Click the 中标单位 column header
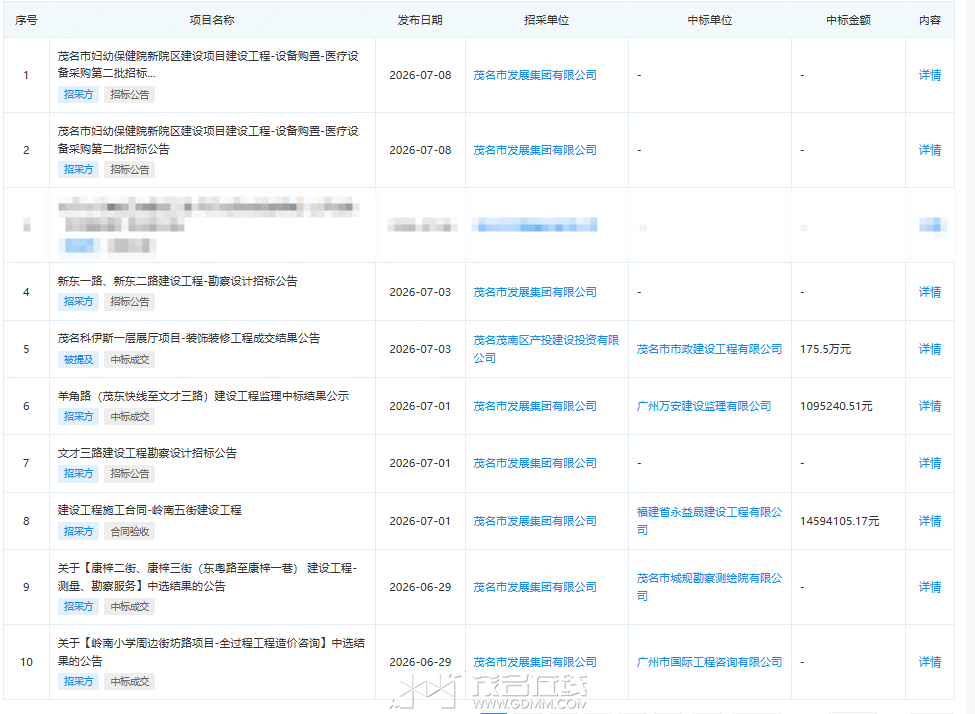 [x=709, y=20]
